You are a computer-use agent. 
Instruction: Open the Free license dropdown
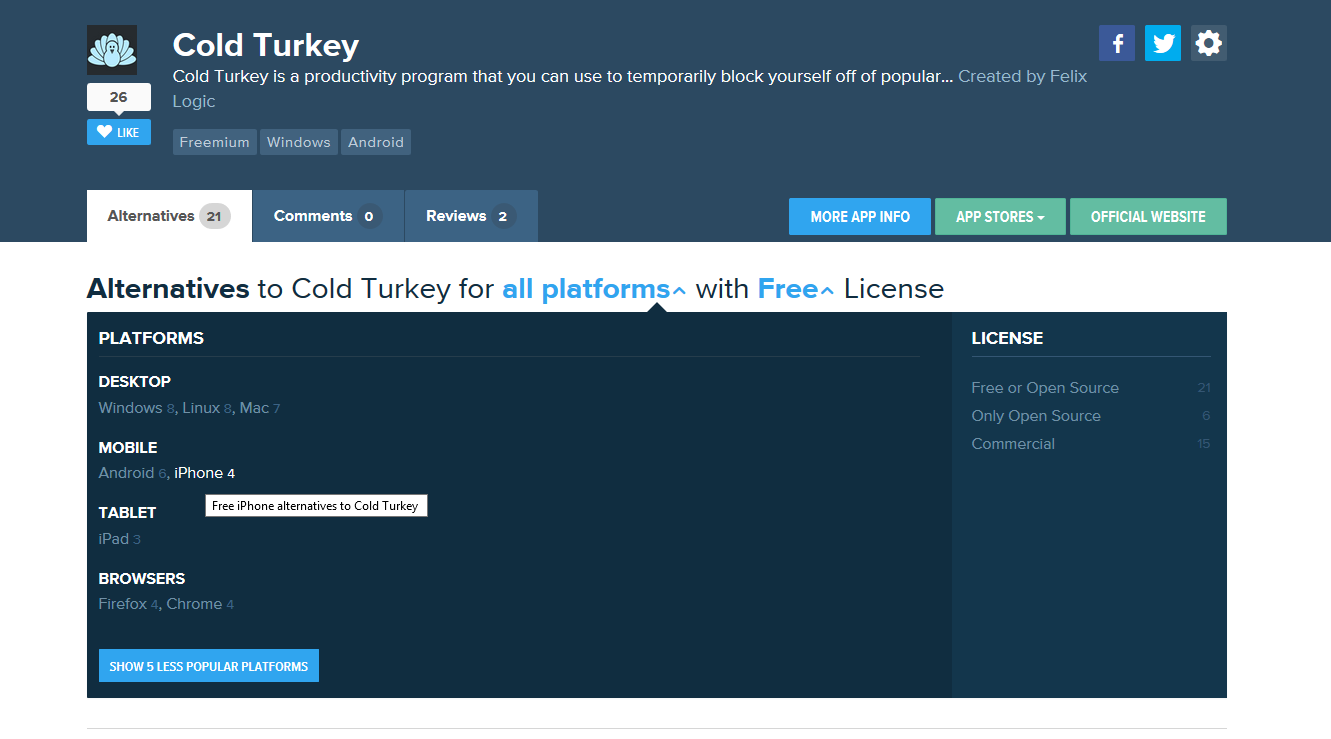795,289
